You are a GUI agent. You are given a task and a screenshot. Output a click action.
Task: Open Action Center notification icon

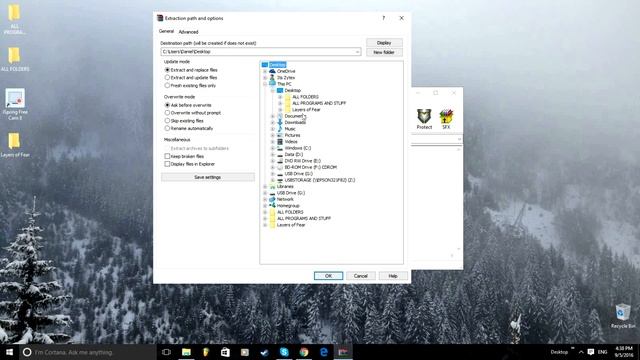point(591,352)
